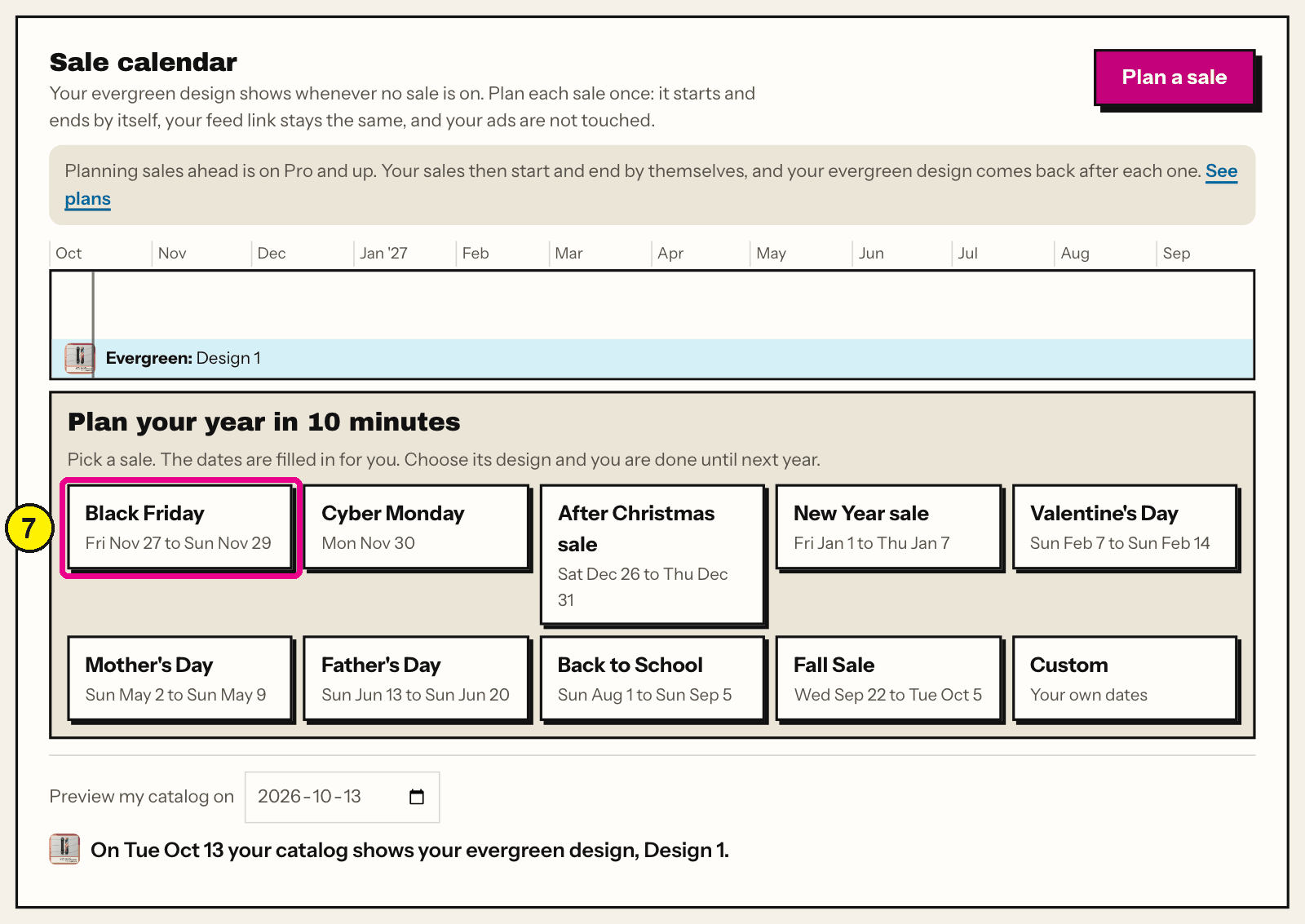Open the See plans link
The height and width of the screenshot is (924, 1305).
tap(1221, 171)
